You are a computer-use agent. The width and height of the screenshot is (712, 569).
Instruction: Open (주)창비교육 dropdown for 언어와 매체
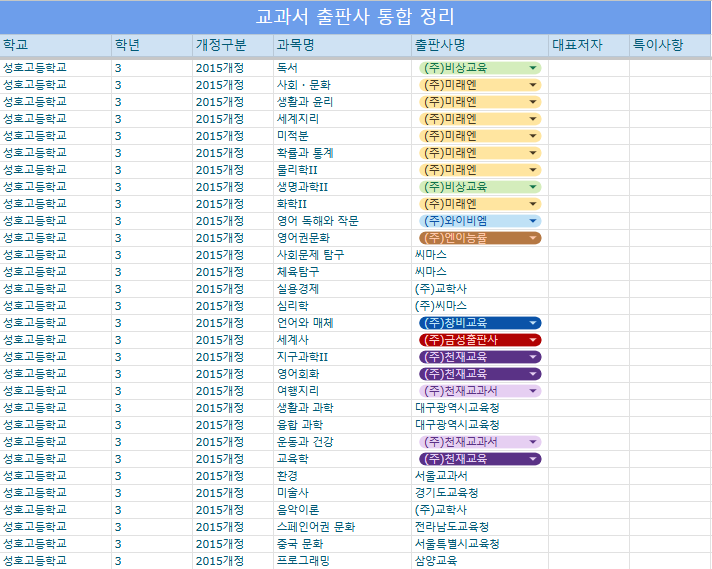533,323
